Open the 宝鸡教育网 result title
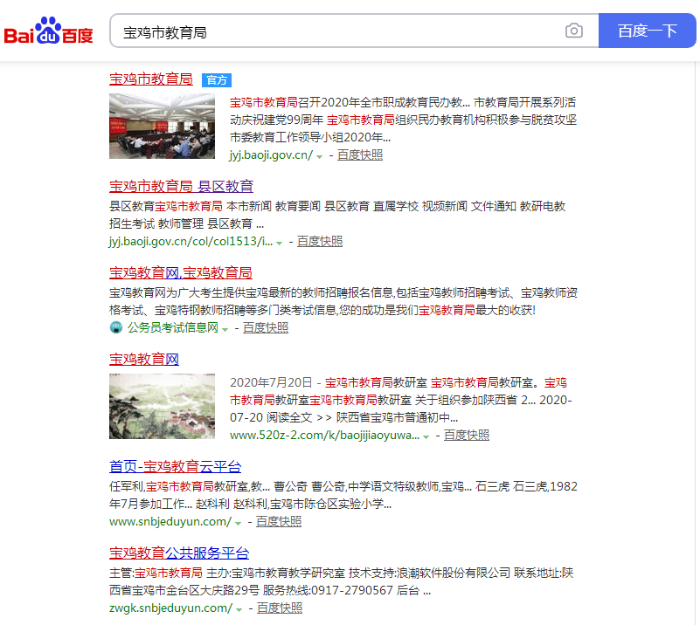The width and height of the screenshot is (700, 625). pos(144,359)
